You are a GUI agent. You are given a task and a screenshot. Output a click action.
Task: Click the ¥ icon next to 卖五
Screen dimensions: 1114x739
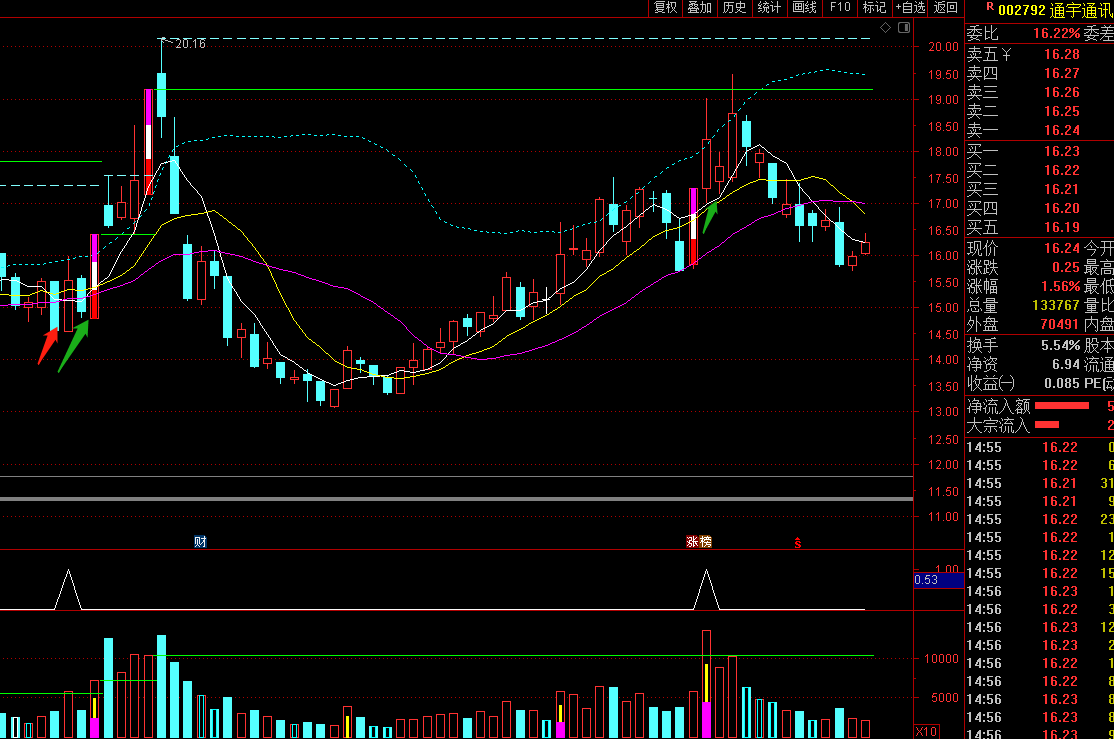[x=1006, y=54]
